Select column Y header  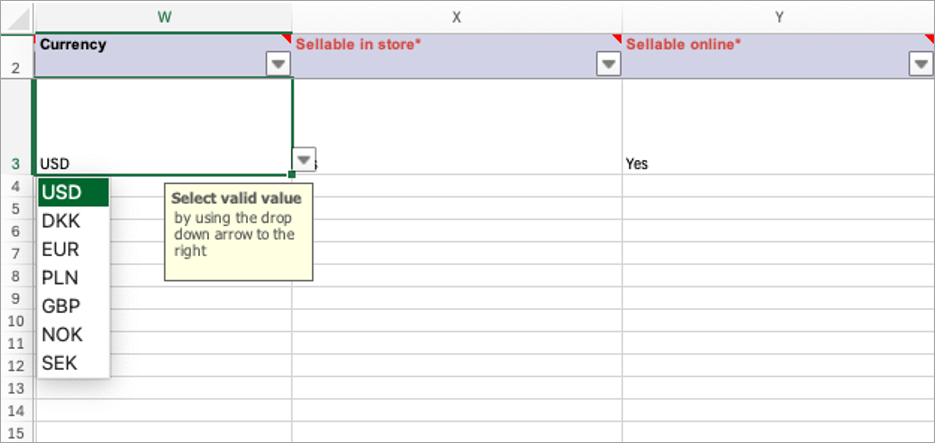click(x=777, y=16)
